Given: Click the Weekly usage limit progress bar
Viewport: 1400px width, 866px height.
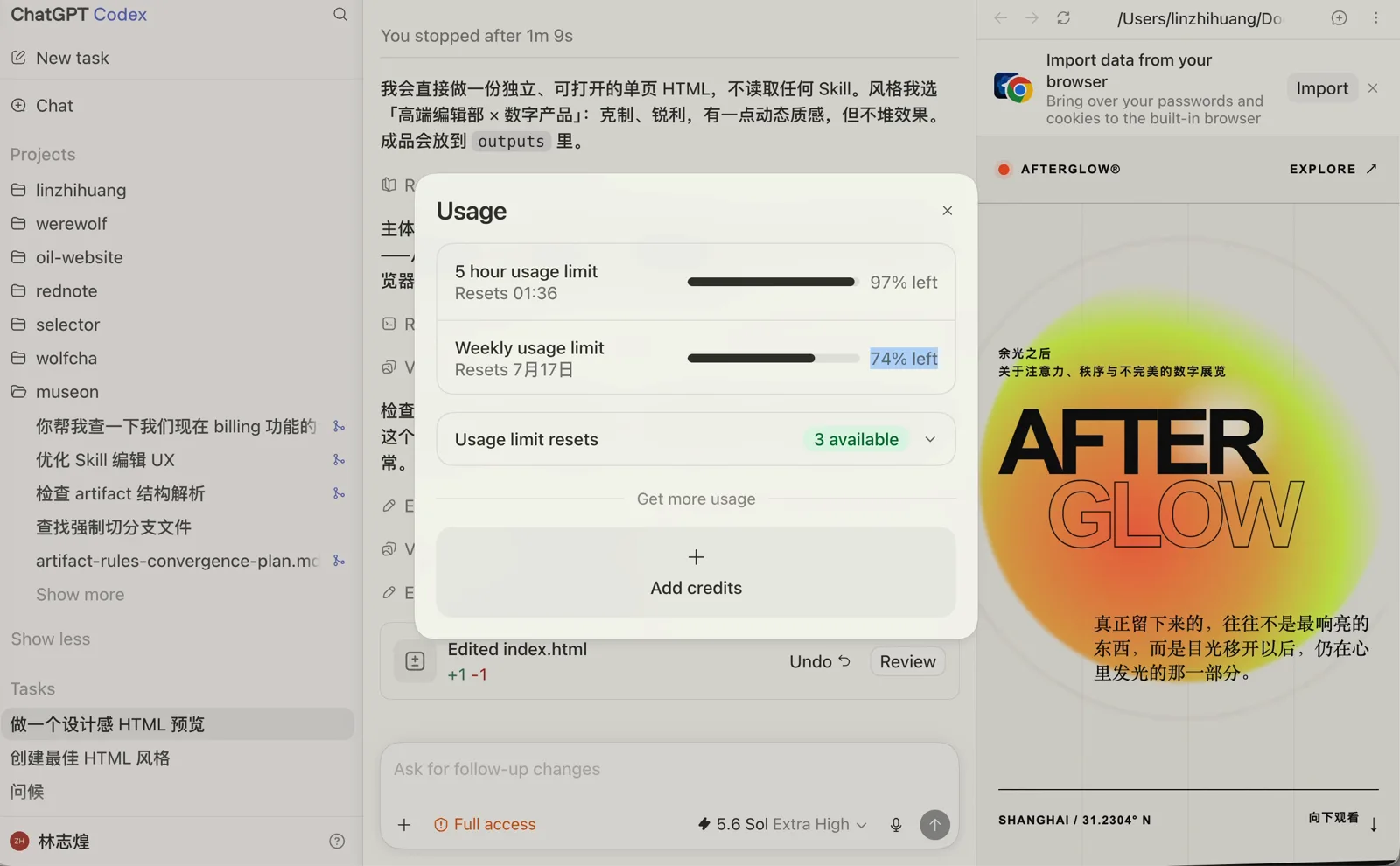Looking at the screenshot, I should 773,358.
